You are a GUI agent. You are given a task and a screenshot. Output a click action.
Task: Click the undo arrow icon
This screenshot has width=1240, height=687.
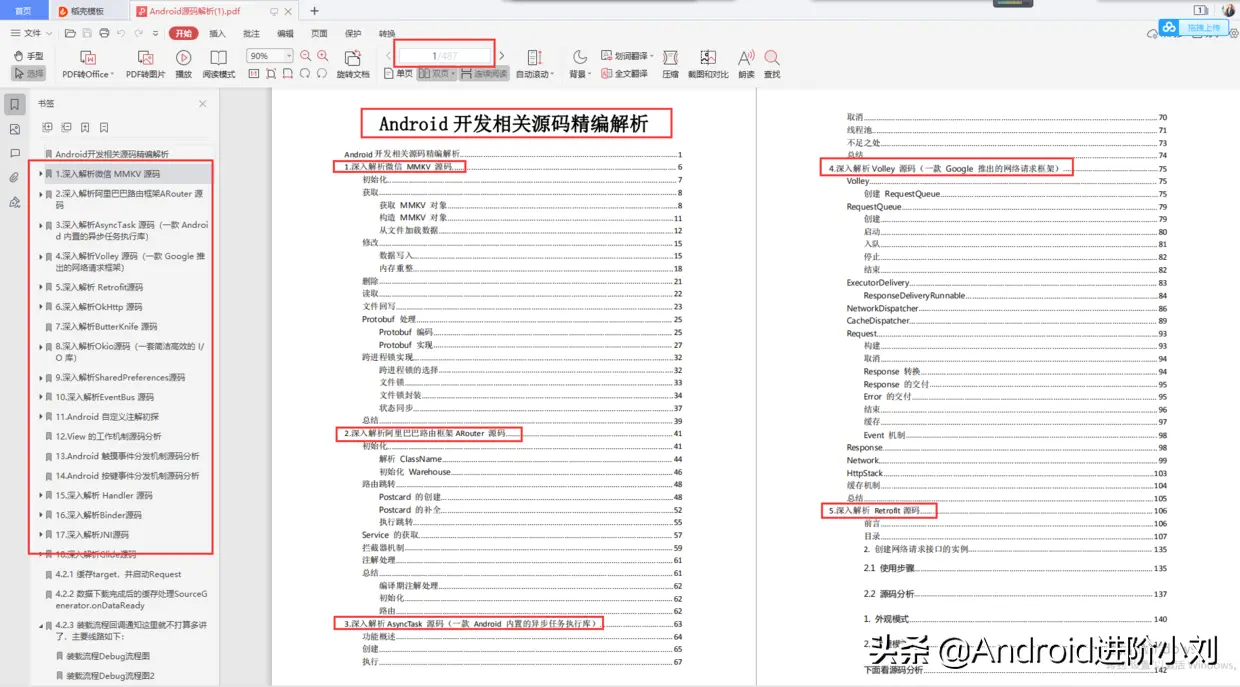120,33
